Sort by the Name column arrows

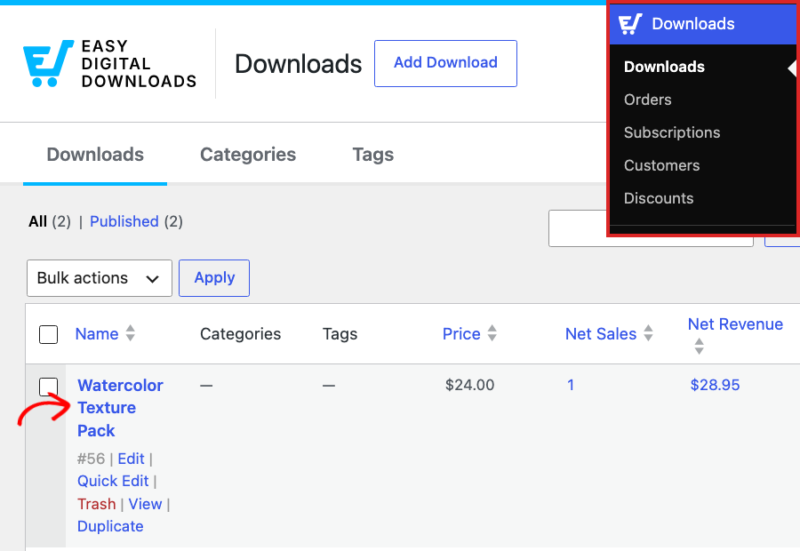coord(131,333)
